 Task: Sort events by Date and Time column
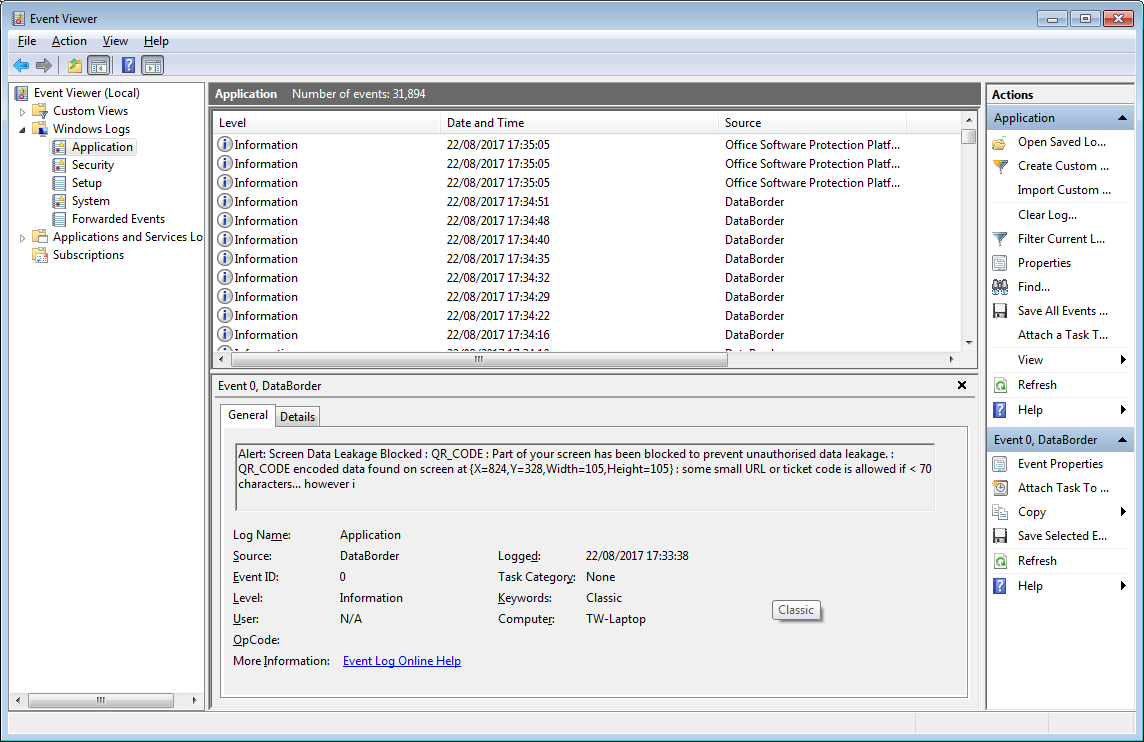pyautogui.click(x=578, y=123)
